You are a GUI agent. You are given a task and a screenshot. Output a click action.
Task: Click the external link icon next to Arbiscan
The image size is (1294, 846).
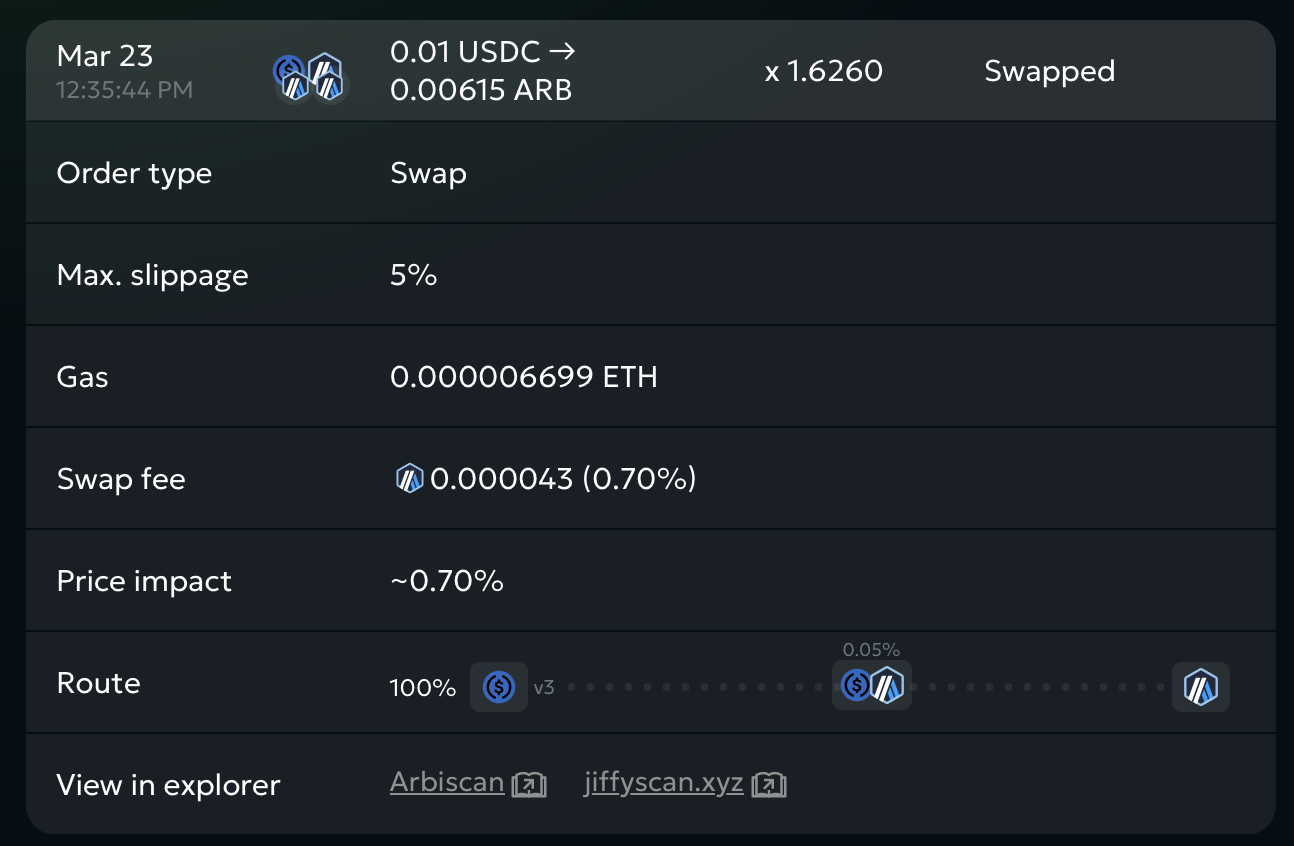529,785
